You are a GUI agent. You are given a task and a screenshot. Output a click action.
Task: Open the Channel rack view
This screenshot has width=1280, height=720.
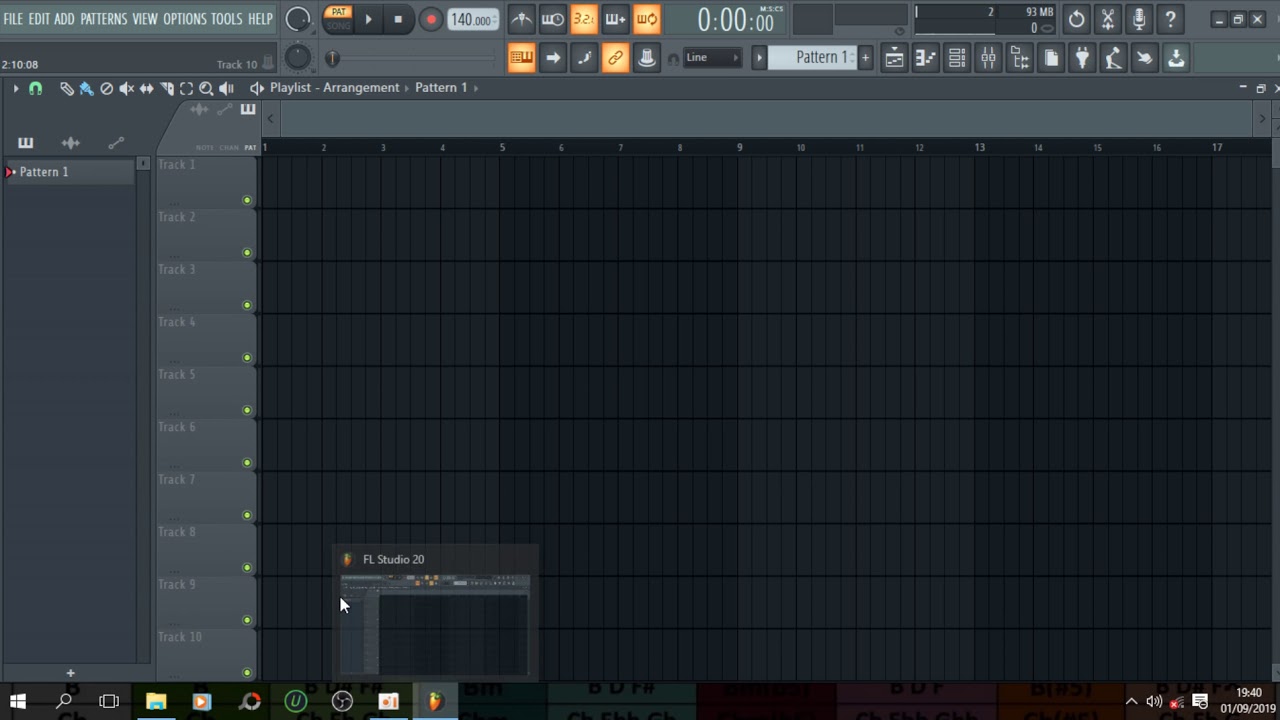[957, 58]
